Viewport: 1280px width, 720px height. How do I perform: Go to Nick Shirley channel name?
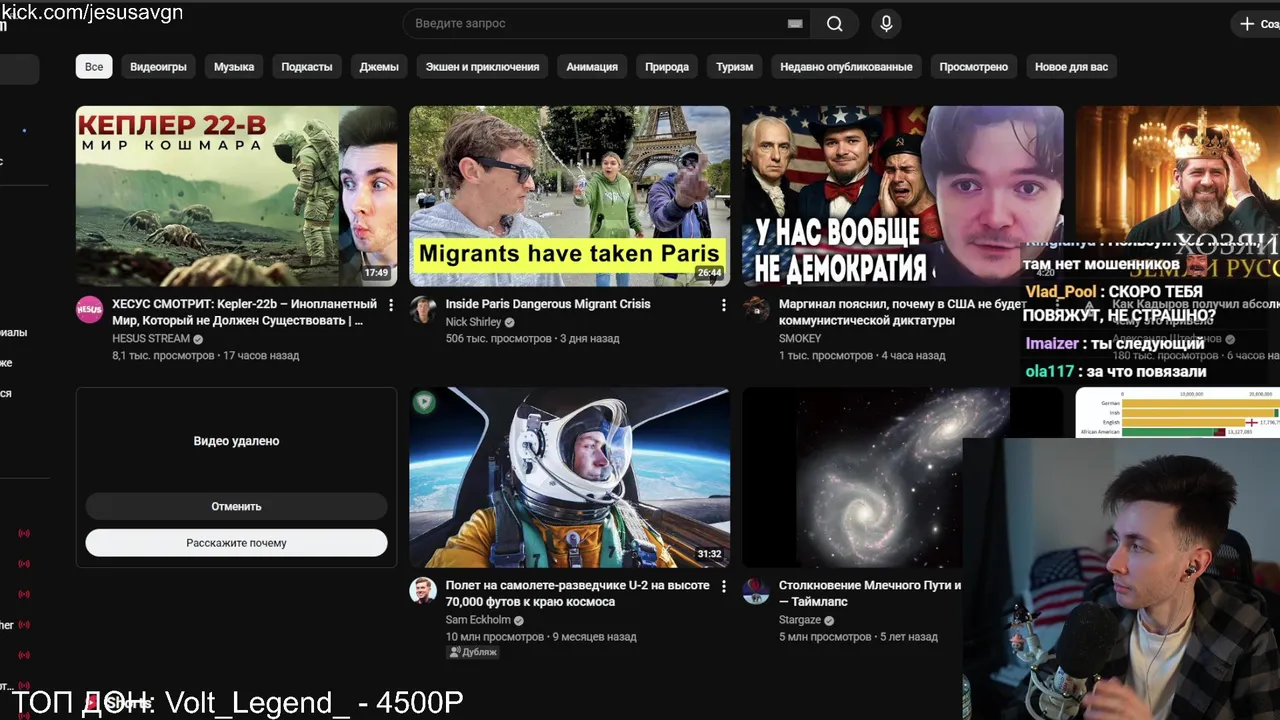click(x=473, y=322)
